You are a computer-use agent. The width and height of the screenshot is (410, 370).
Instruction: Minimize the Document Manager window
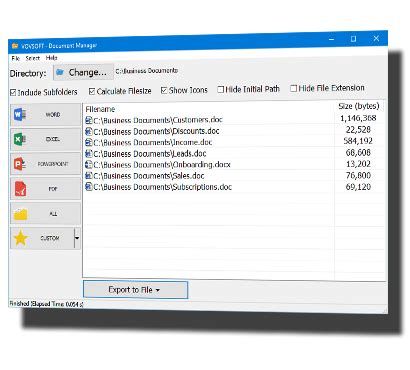331,40
